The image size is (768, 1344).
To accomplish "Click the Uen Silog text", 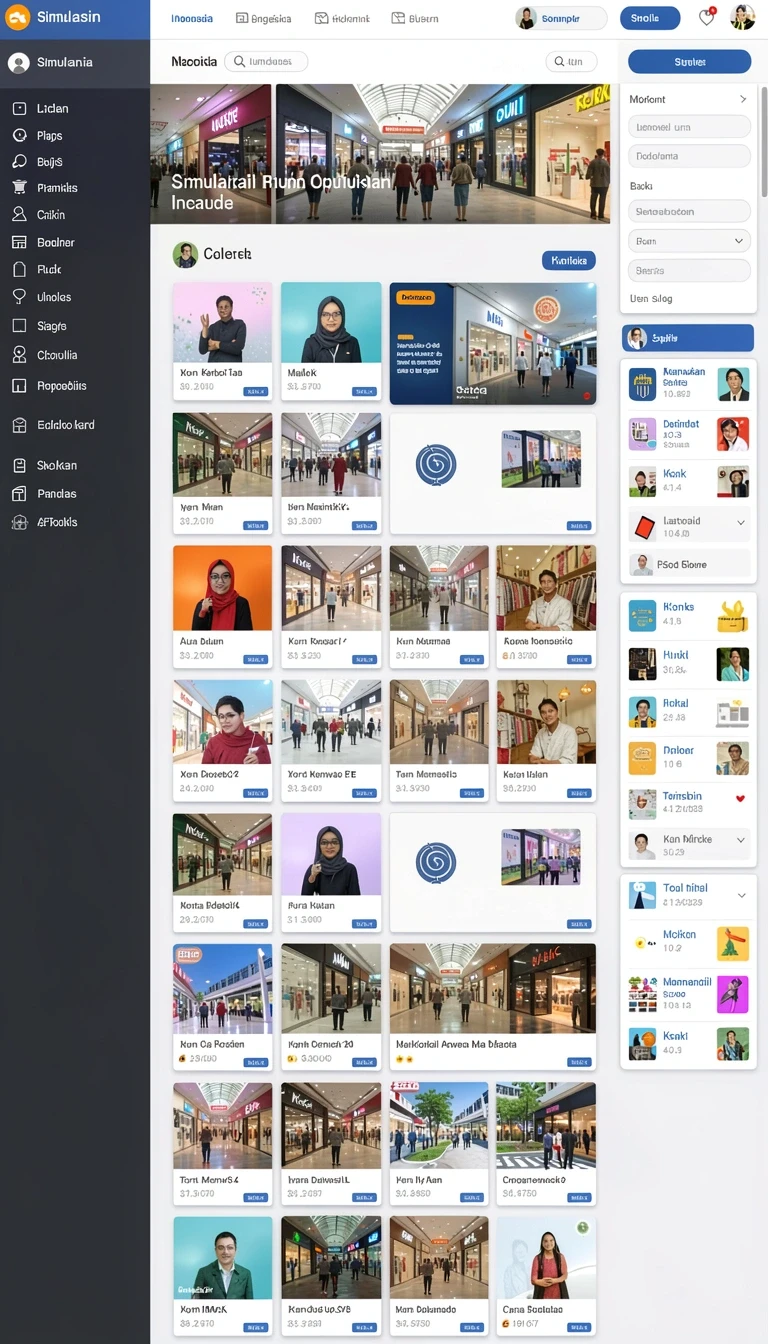I will (651, 299).
